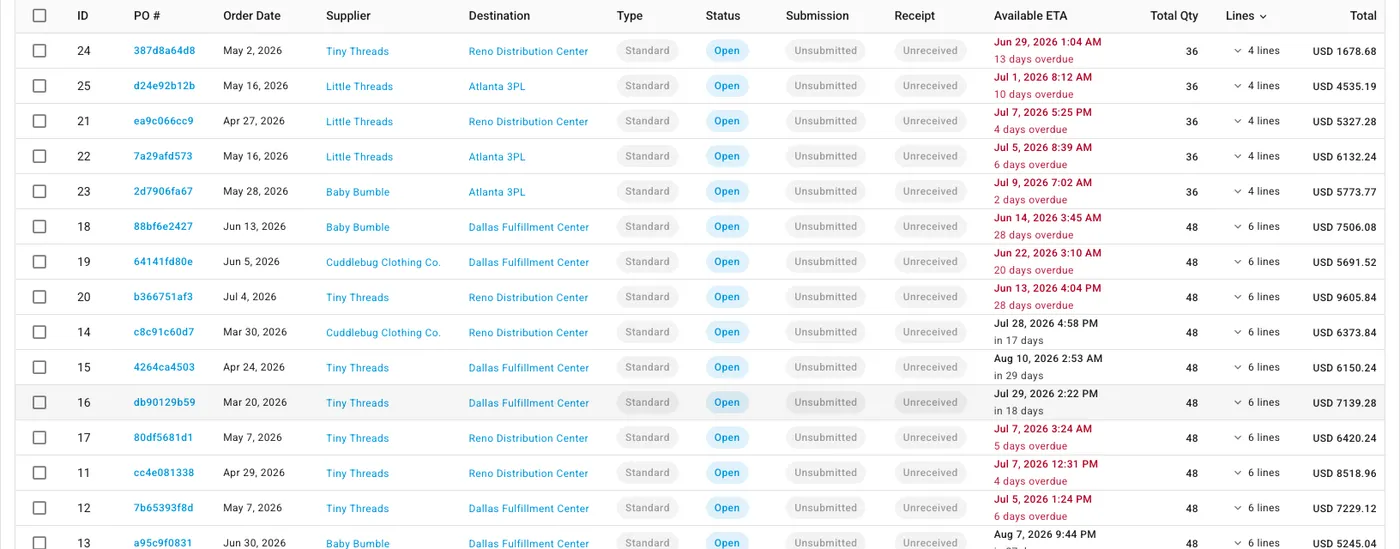The image size is (1400, 549).
Task: Open purchase order 7a29afd573
Action: click(163, 156)
